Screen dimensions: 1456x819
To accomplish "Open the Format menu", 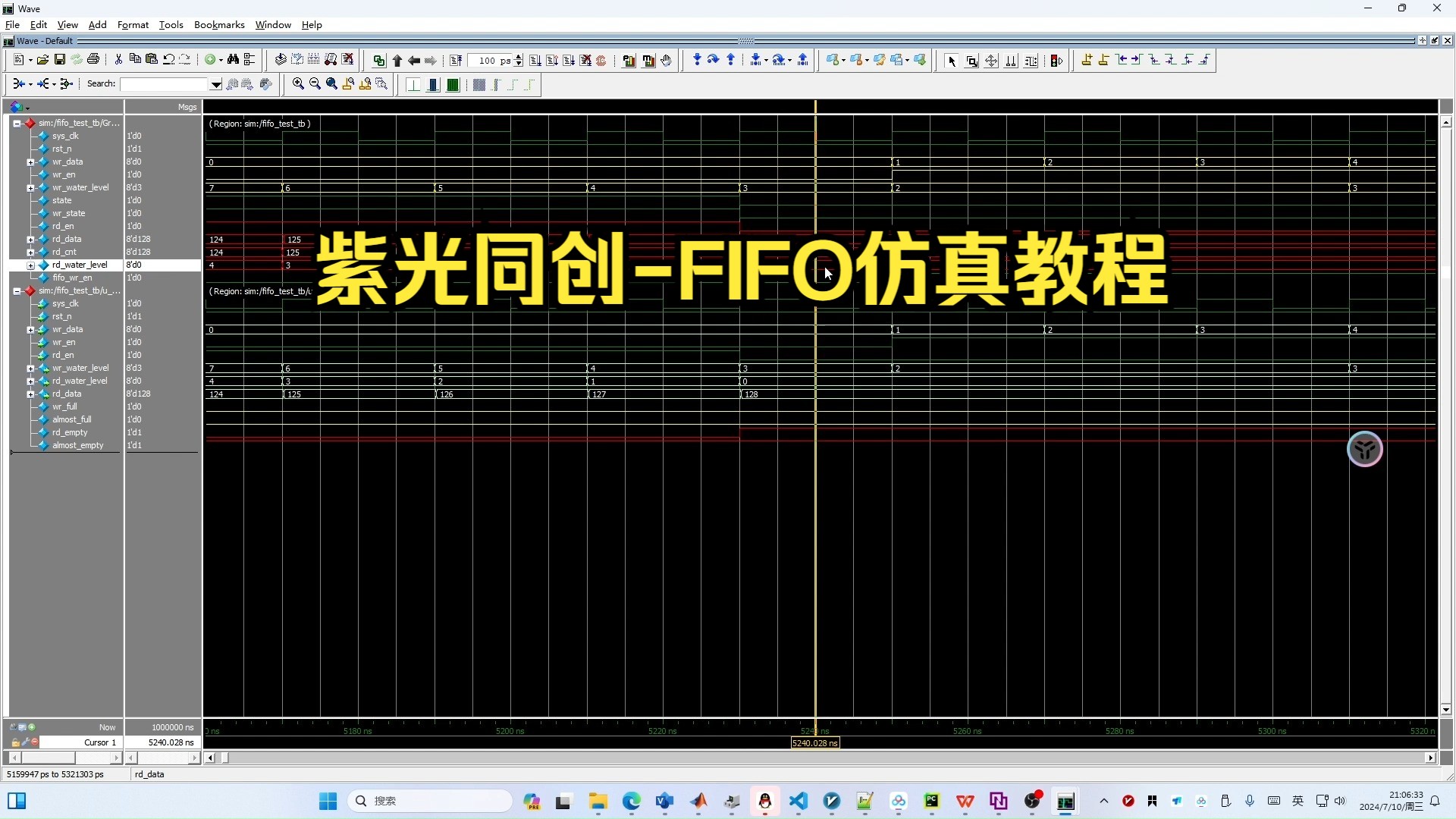I will (131, 24).
